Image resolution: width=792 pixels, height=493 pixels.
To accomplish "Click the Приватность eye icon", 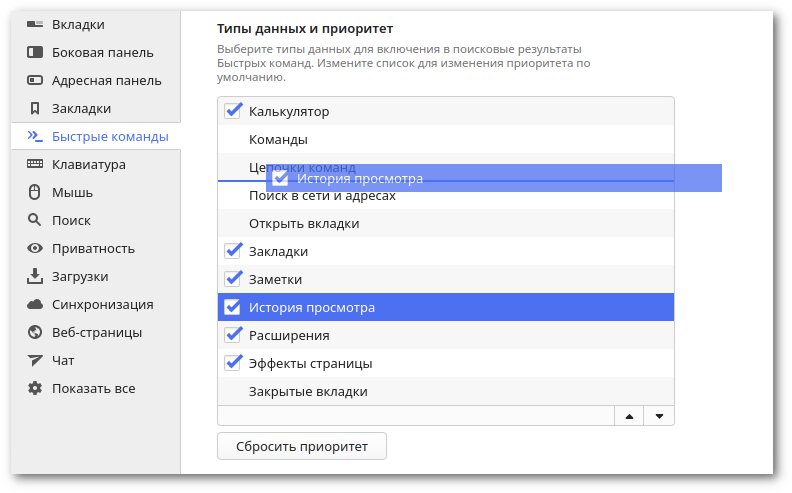I will point(35,248).
